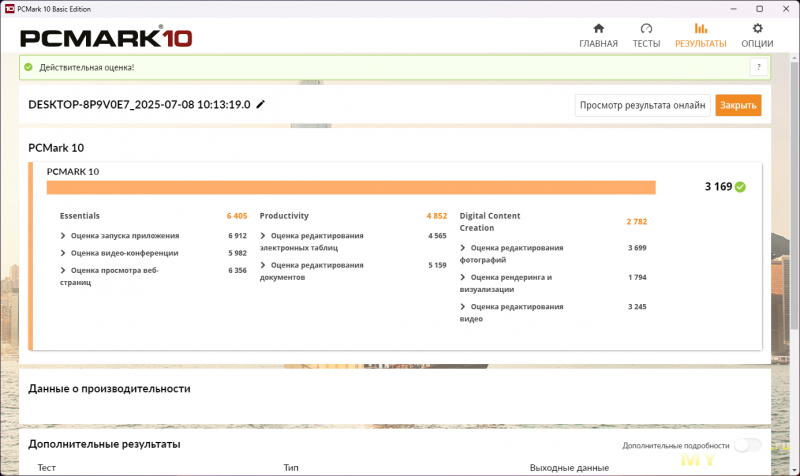Click result name DESKTOP-8P9V0E7 text

(x=139, y=105)
